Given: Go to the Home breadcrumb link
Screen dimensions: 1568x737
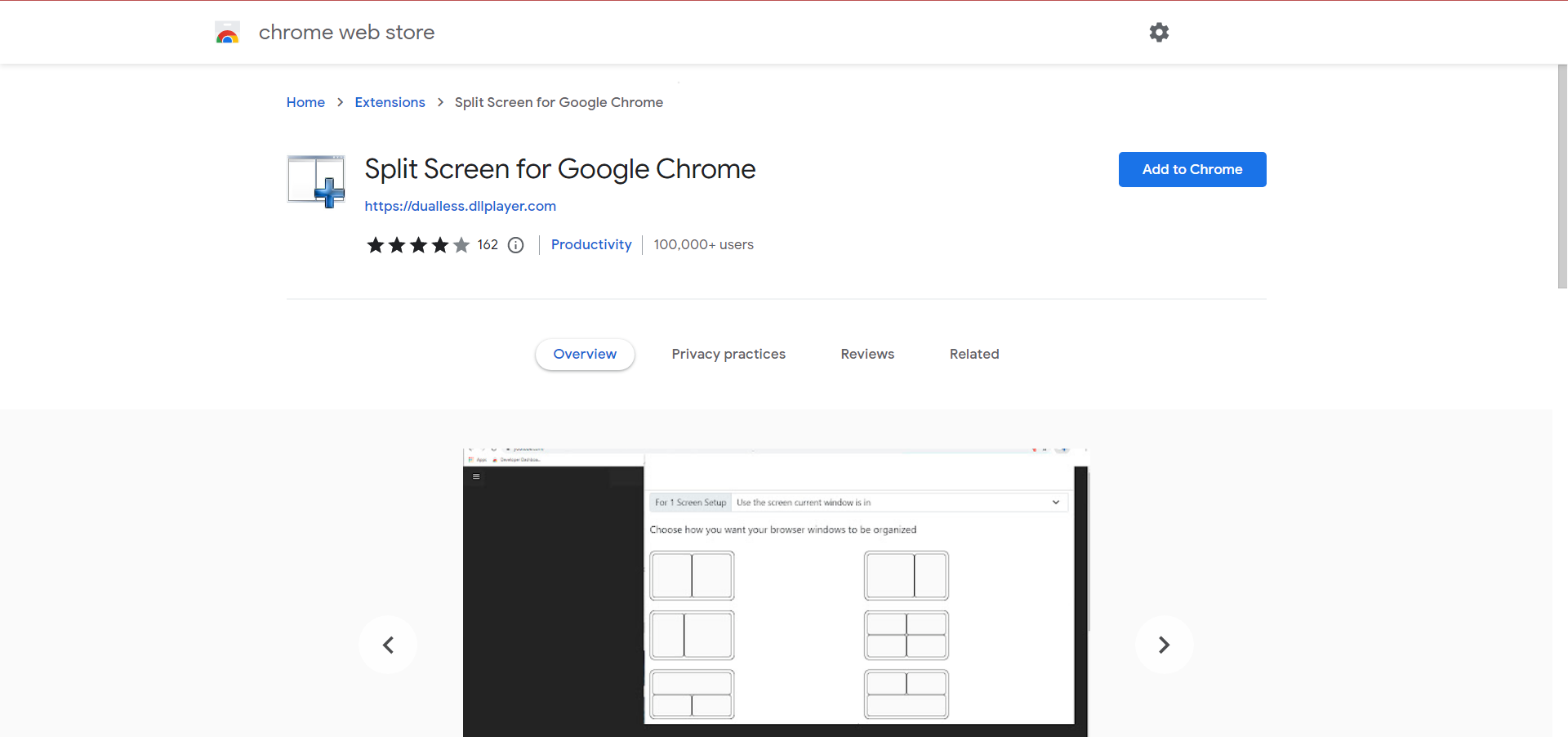Looking at the screenshot, I should tap(305, 102).
